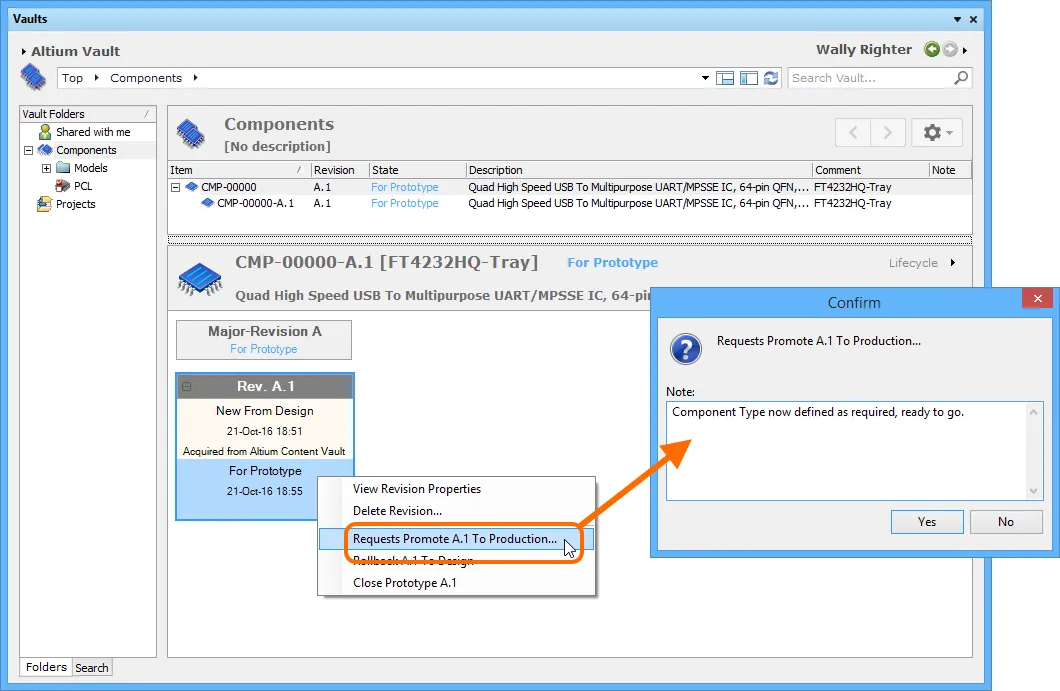Viewport: 1060px width, 691px height.
Task: Click the Note scrollbar down arrow
Action: tap(1033, 491)
